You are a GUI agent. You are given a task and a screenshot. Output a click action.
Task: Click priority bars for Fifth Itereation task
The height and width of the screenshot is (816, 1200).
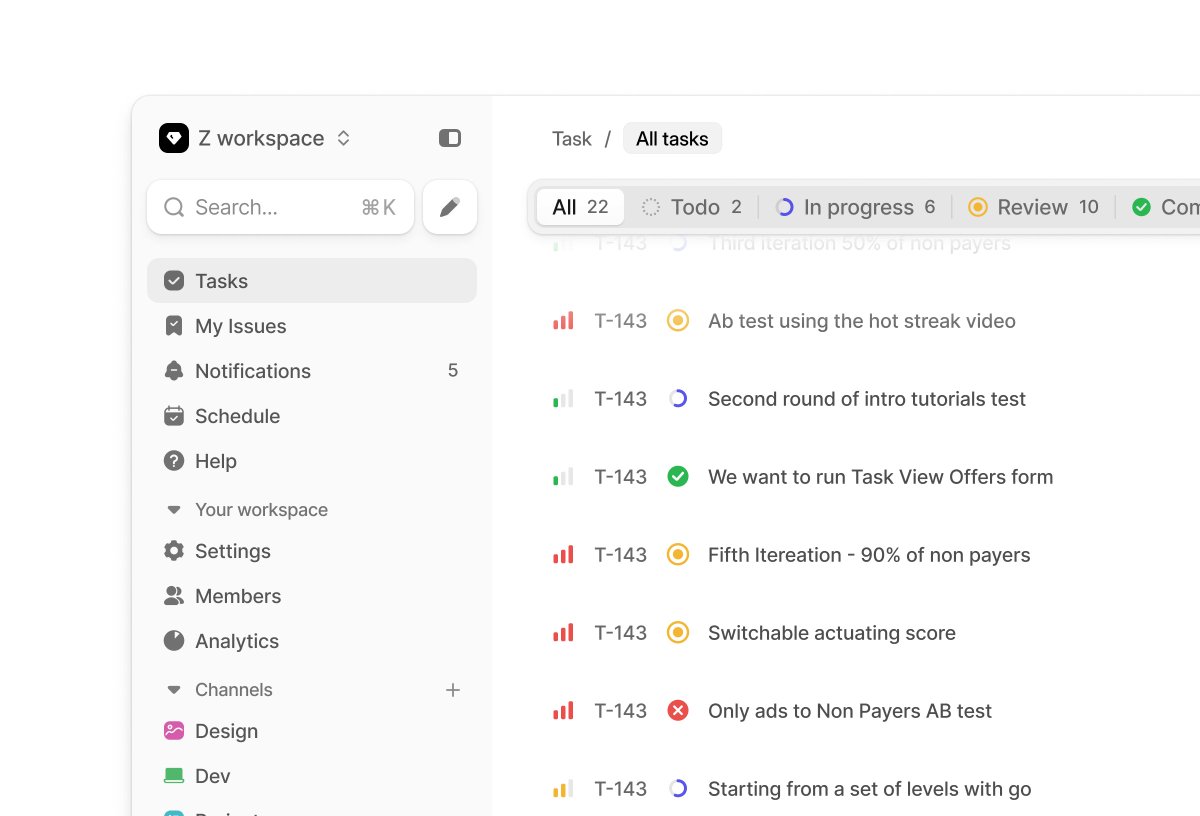tap(563, 555)
